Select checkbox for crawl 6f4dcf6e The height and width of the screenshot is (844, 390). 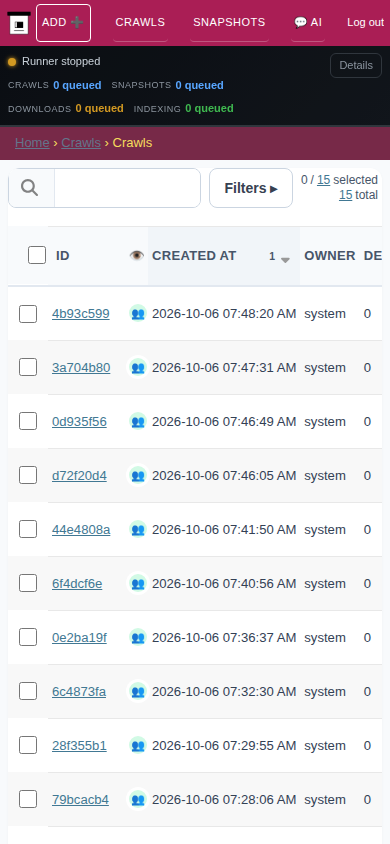click(28, 583)
